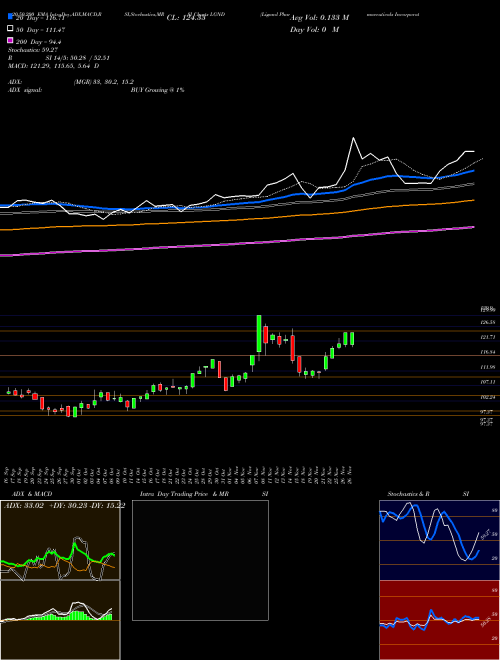
Task: Click the 'ADX signal:' label
Action: tap(25, 90)
